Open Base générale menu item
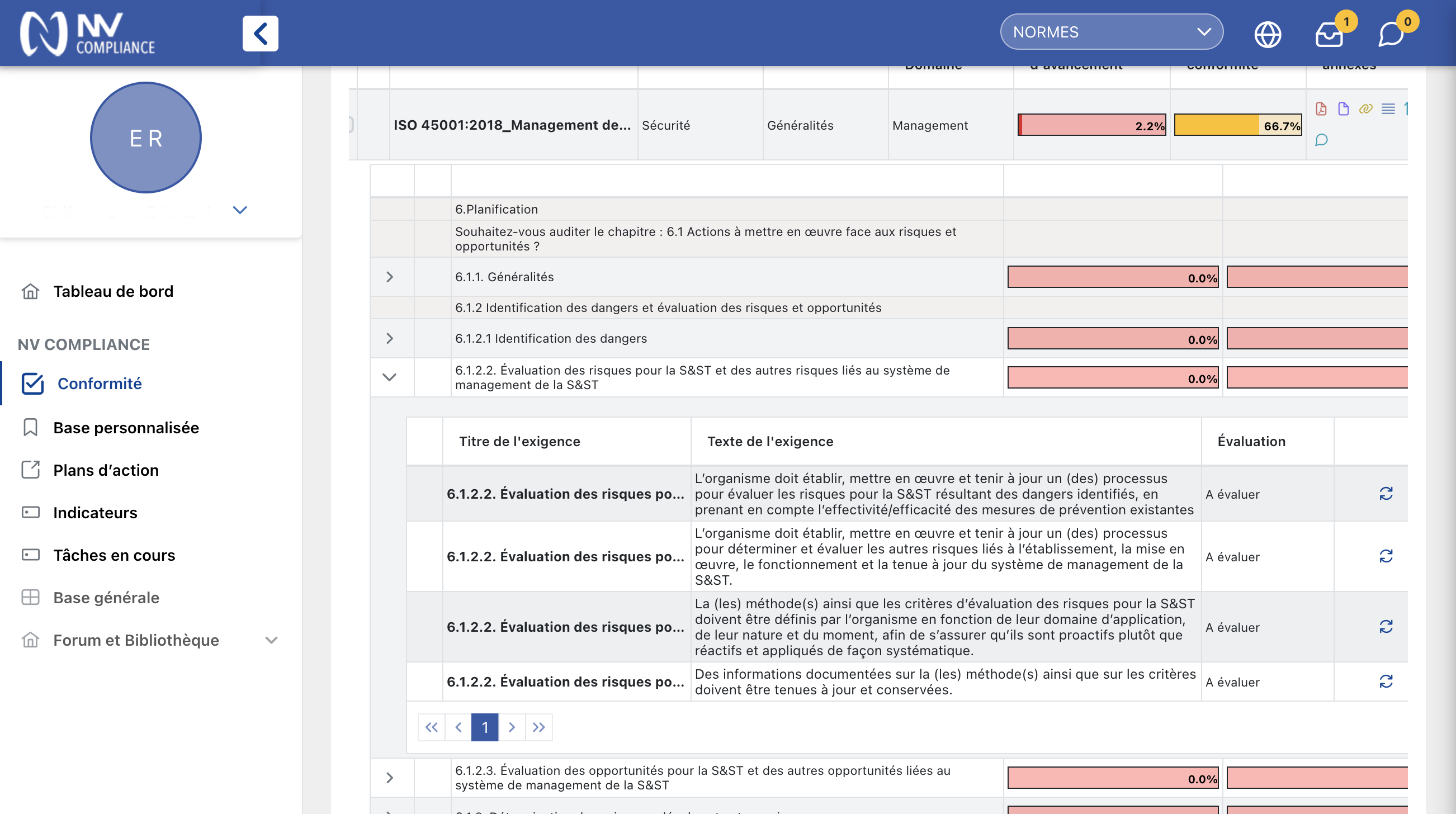 click(106, 597)
